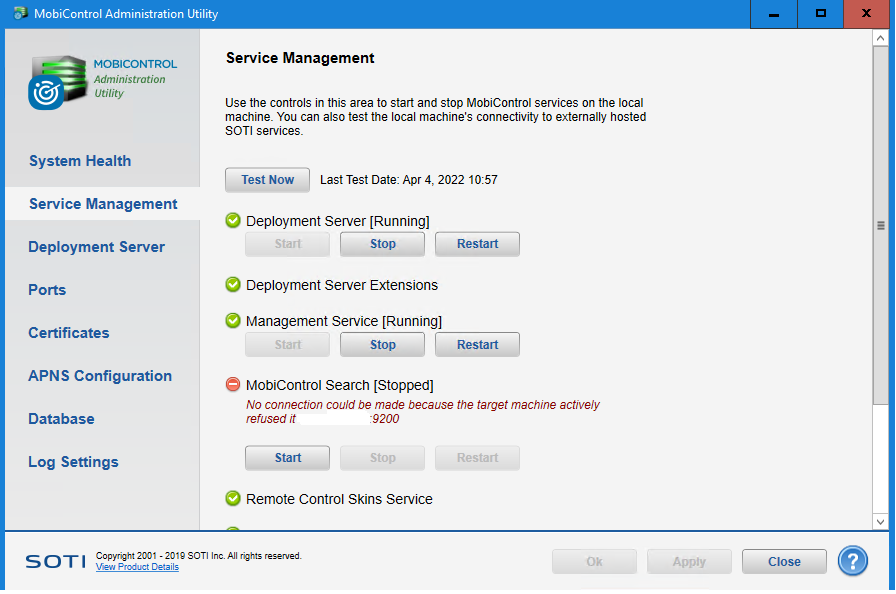Screen dimensions: 896x594
Task: Click the blue help question mark icon
Action: click(852, 561)
